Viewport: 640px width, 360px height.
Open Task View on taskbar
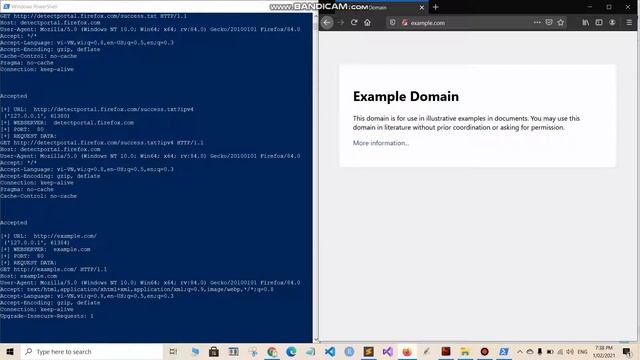coord(173,351)
